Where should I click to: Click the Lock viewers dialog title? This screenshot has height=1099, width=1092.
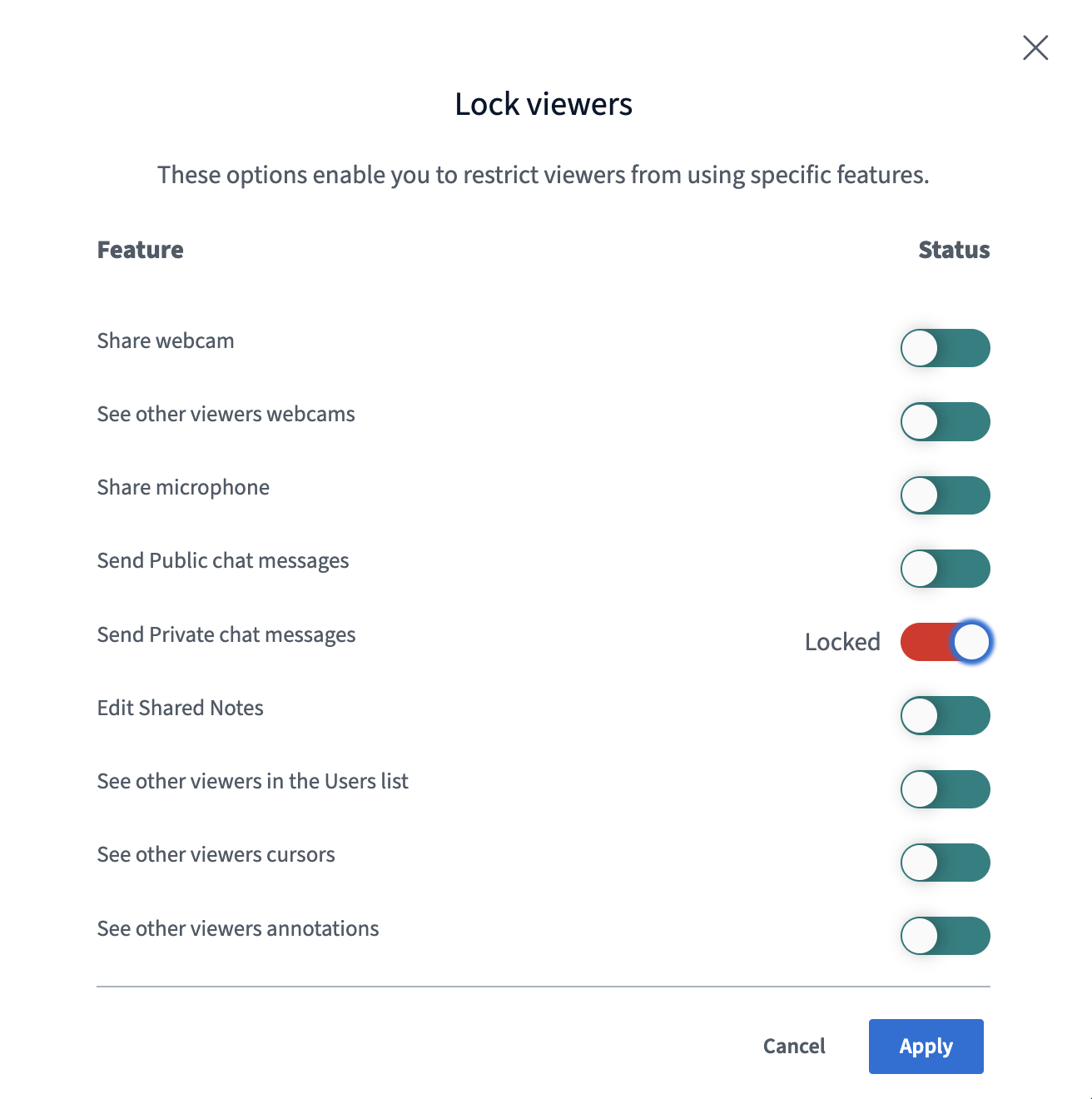(x=544, y=104)
